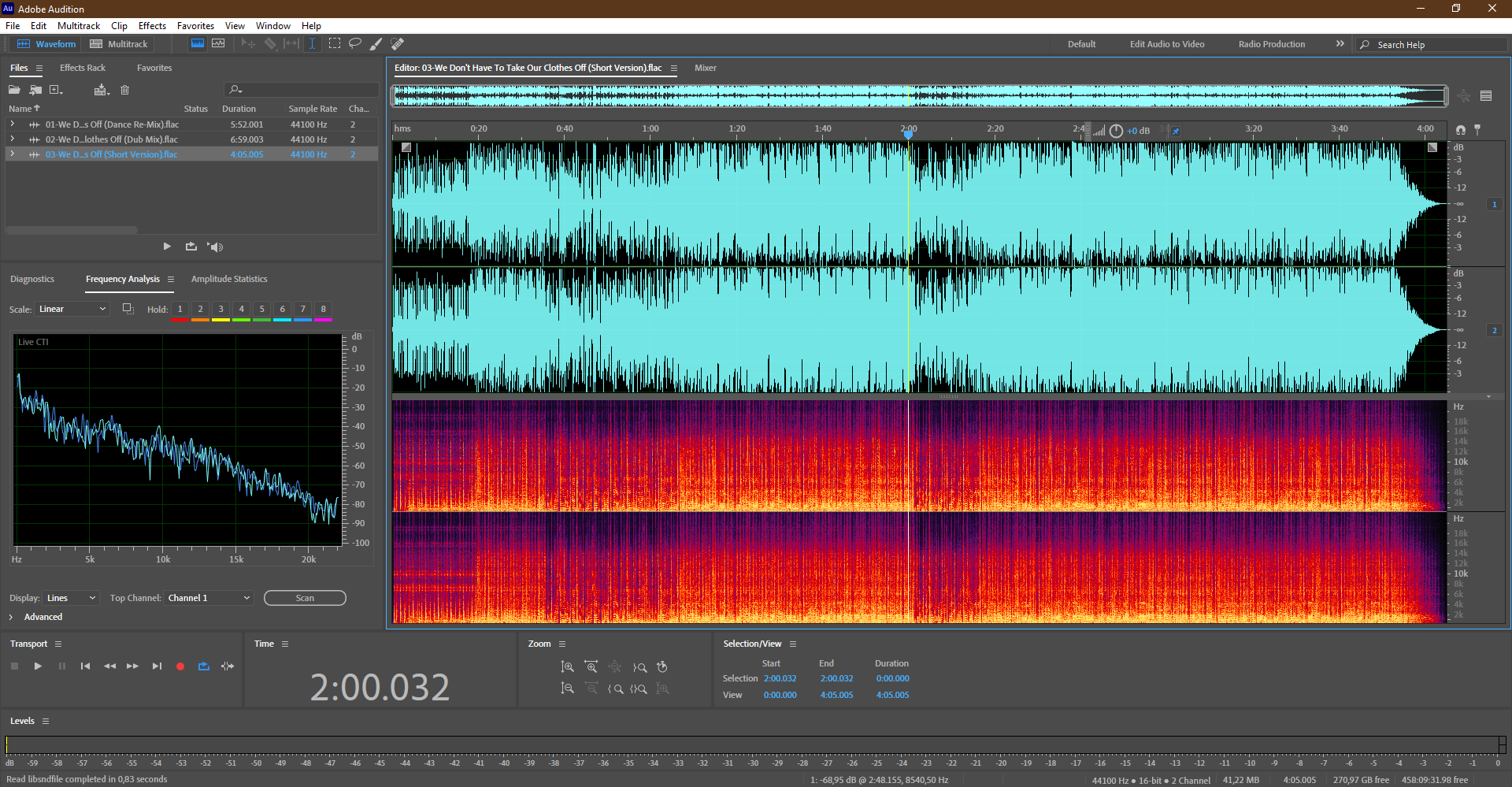The width and height of the screenshot is (1512, 787).
Task: Toggle auto-play in Files panel preview
Action: click(215, 247)
